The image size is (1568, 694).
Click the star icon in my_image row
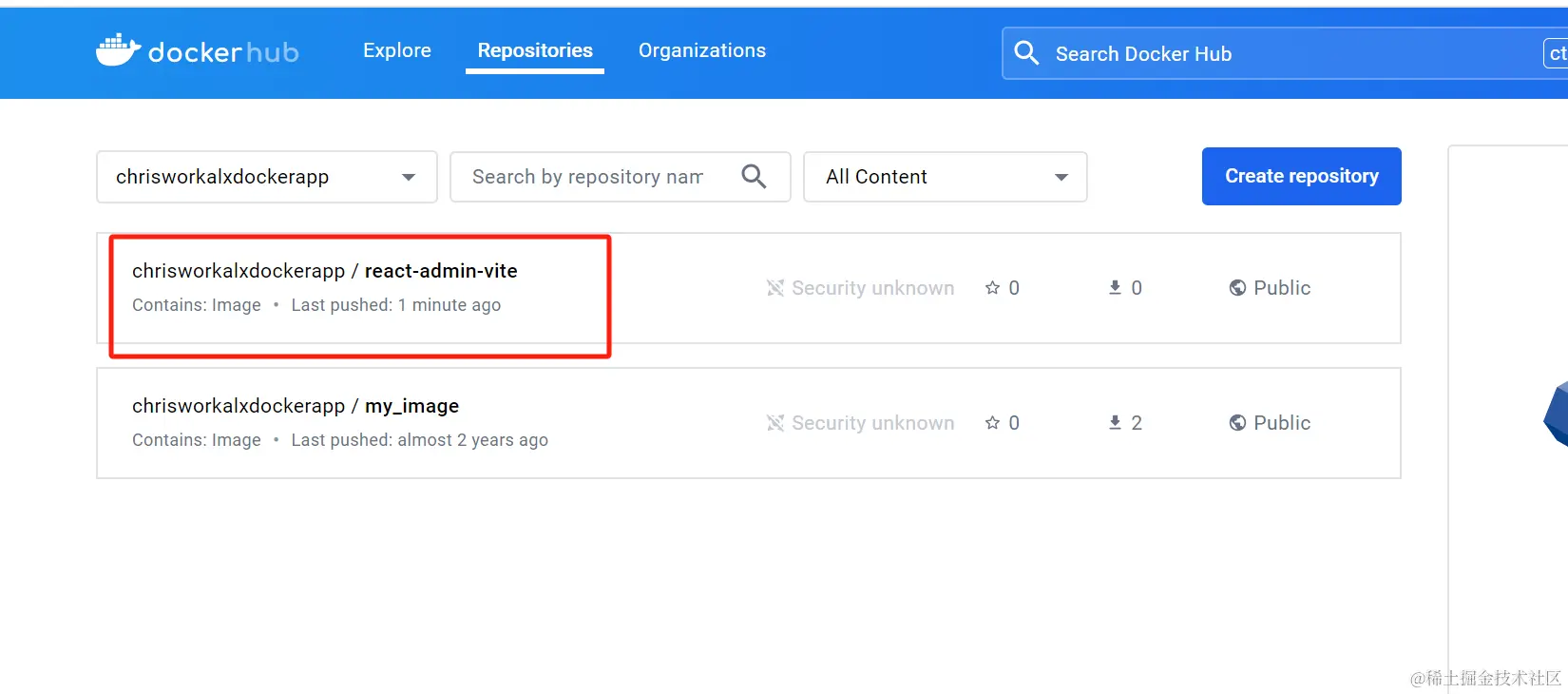[992, 422]
